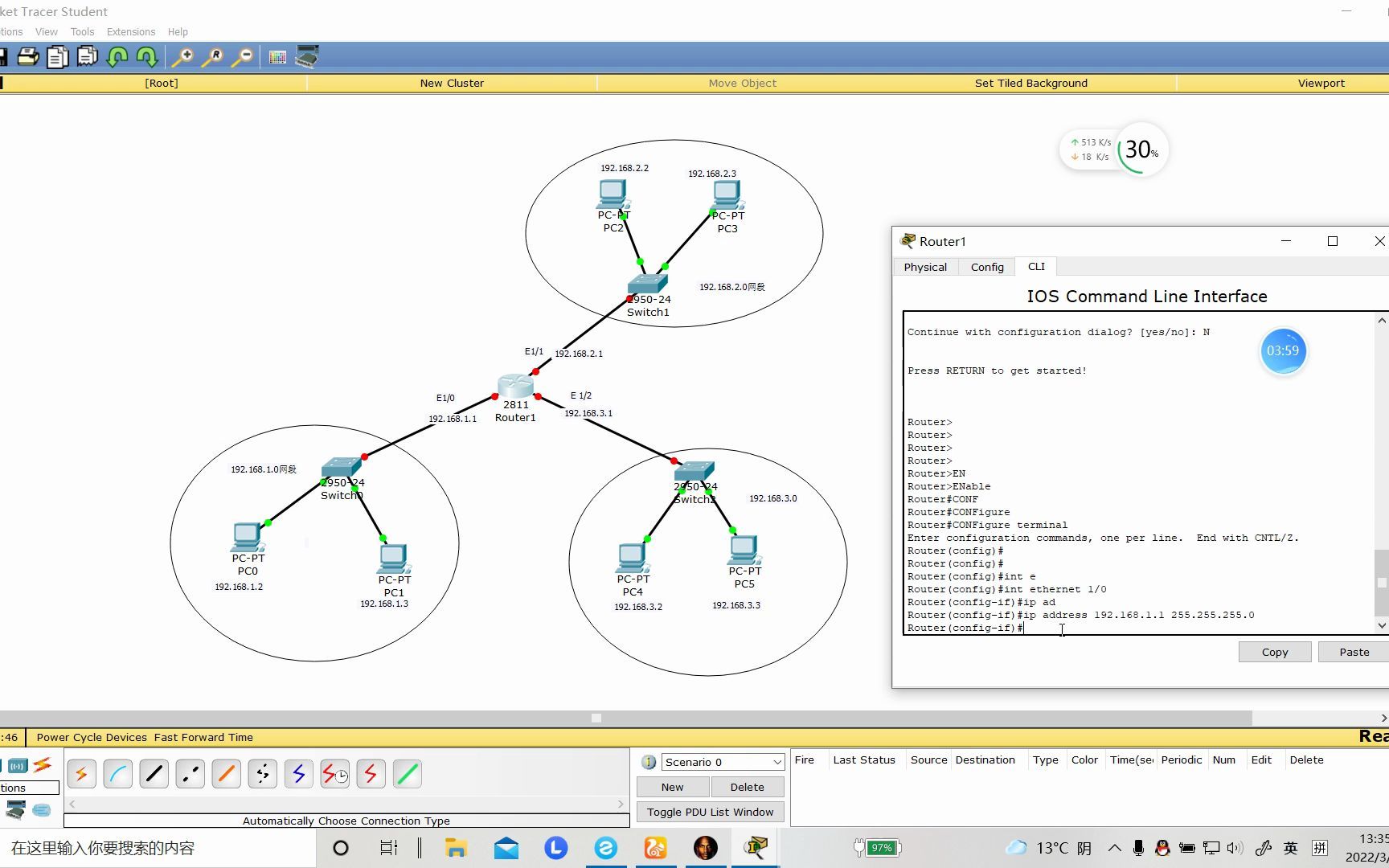Click the Undo green arrow icon
This screenshot has width=1389, height=868.
[117, 56]
